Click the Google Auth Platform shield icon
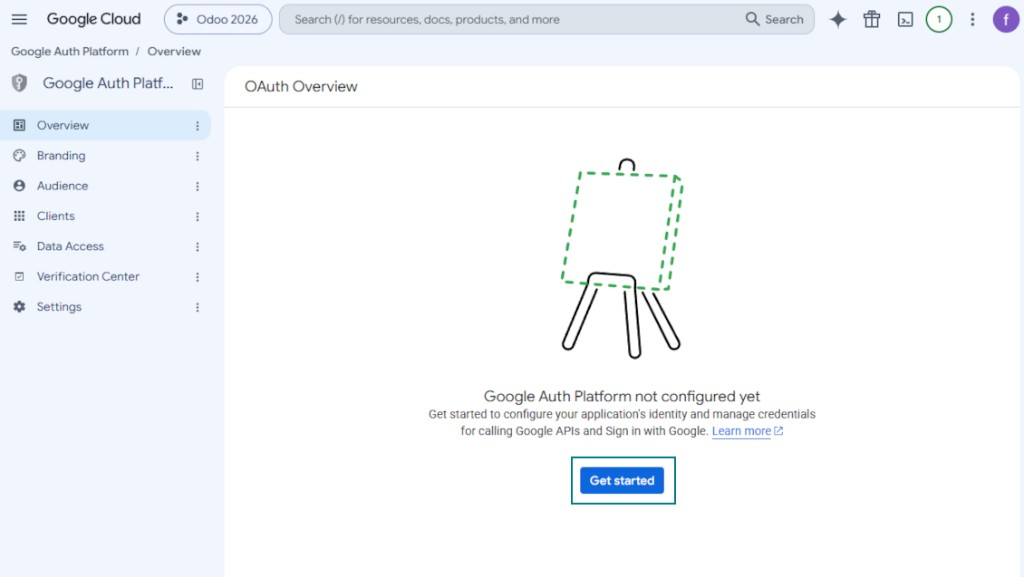 (x=20, y=84)
